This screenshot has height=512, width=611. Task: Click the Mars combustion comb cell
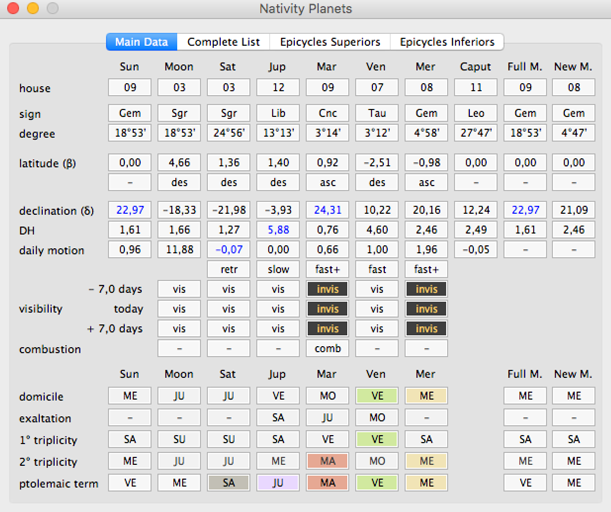coord(327,349)
